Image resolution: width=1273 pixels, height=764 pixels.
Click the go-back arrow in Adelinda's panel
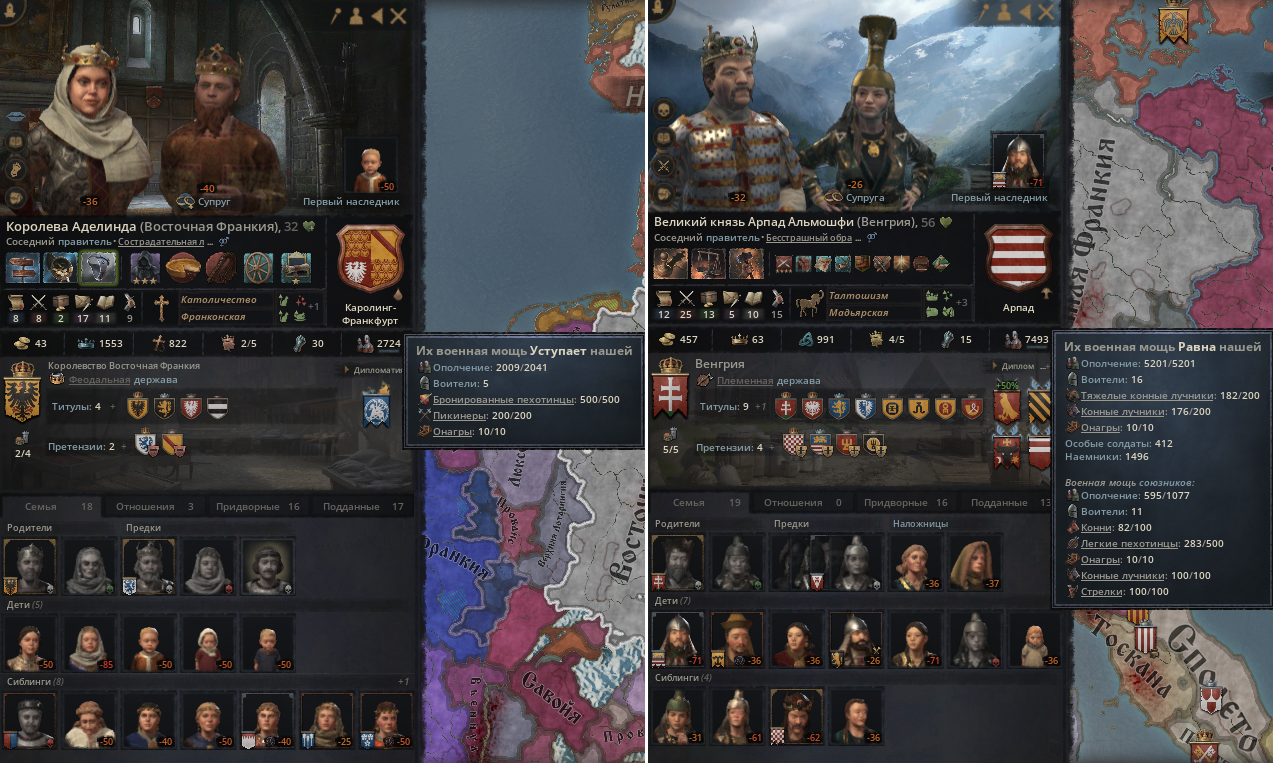coord(377,15)
